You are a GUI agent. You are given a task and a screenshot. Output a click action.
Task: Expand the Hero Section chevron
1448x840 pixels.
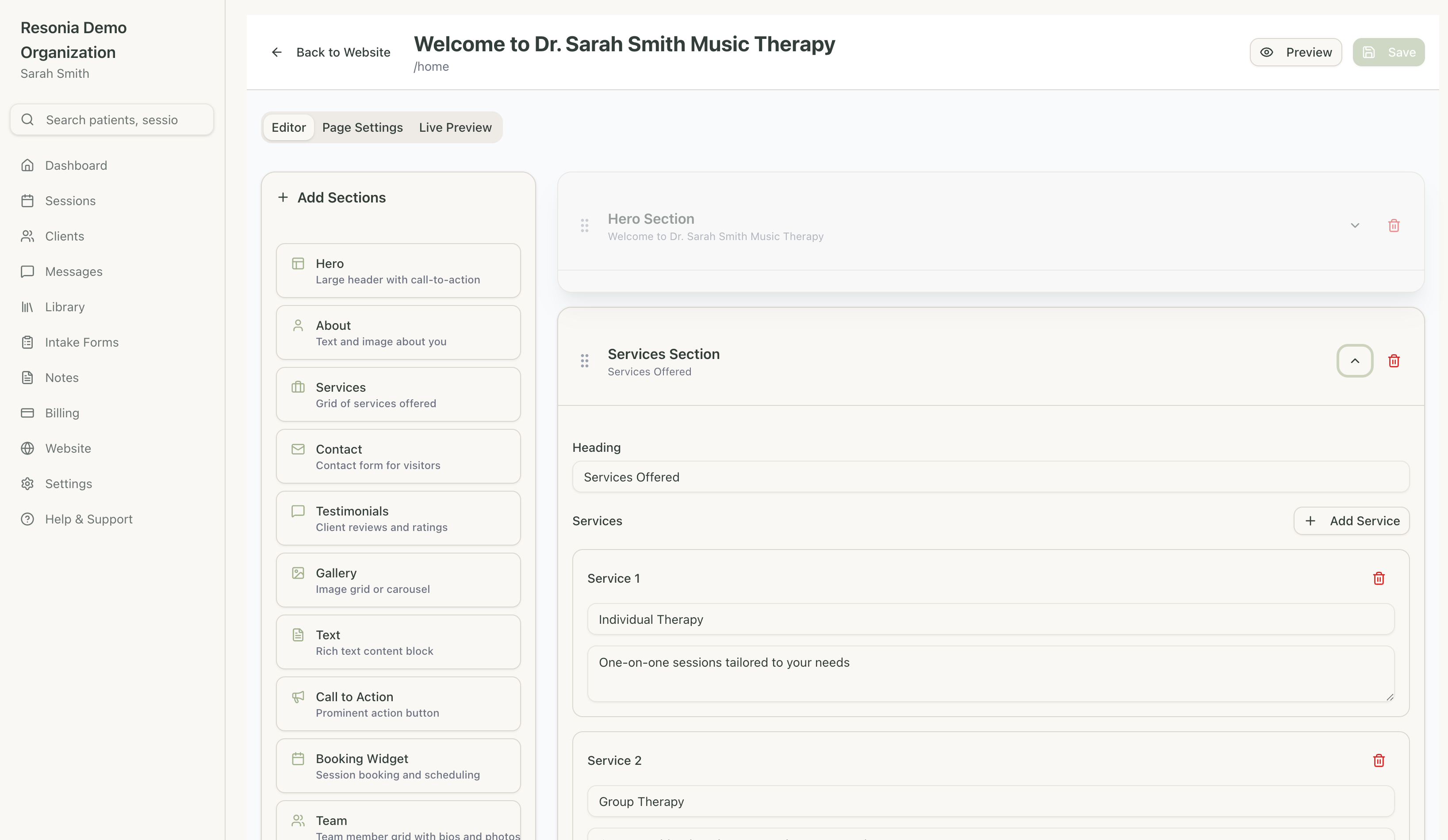tap(1355, 225)
